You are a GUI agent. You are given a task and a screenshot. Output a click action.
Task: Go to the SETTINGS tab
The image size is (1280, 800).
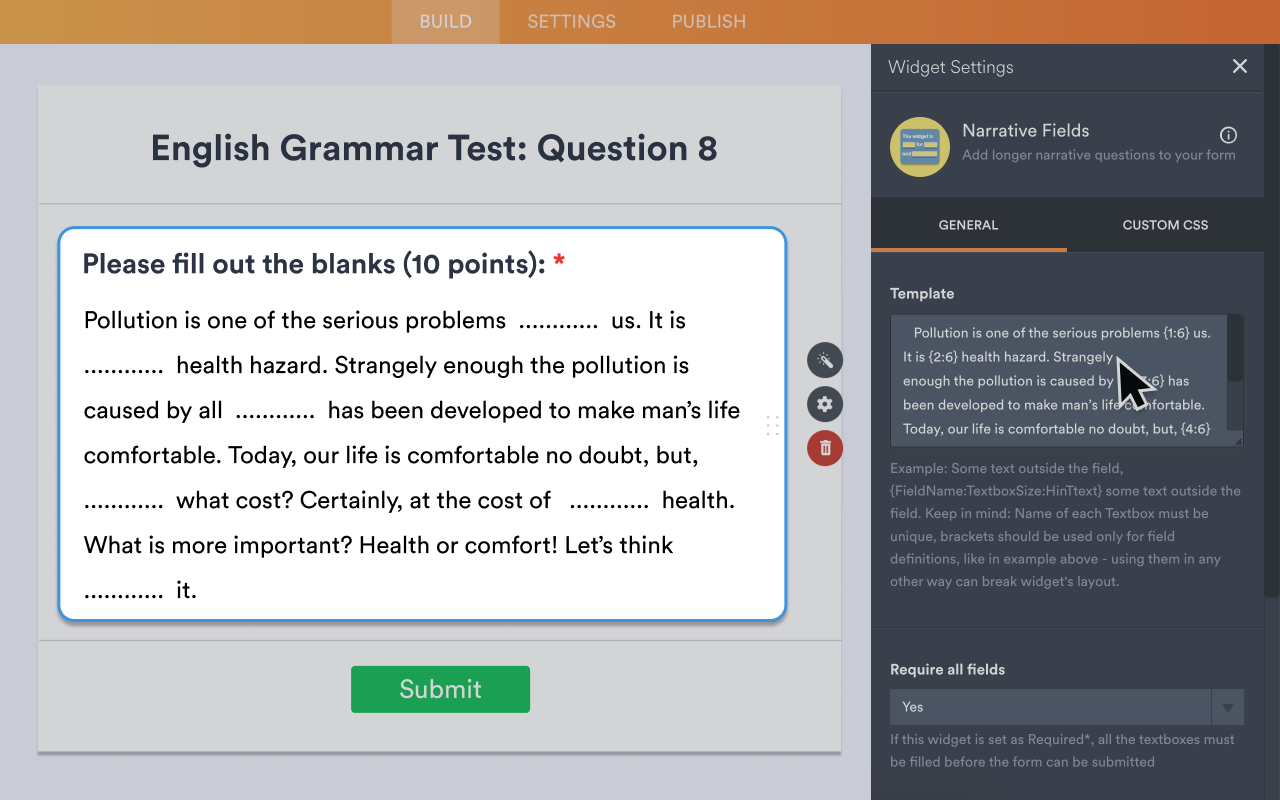click(x=570, y=21)
